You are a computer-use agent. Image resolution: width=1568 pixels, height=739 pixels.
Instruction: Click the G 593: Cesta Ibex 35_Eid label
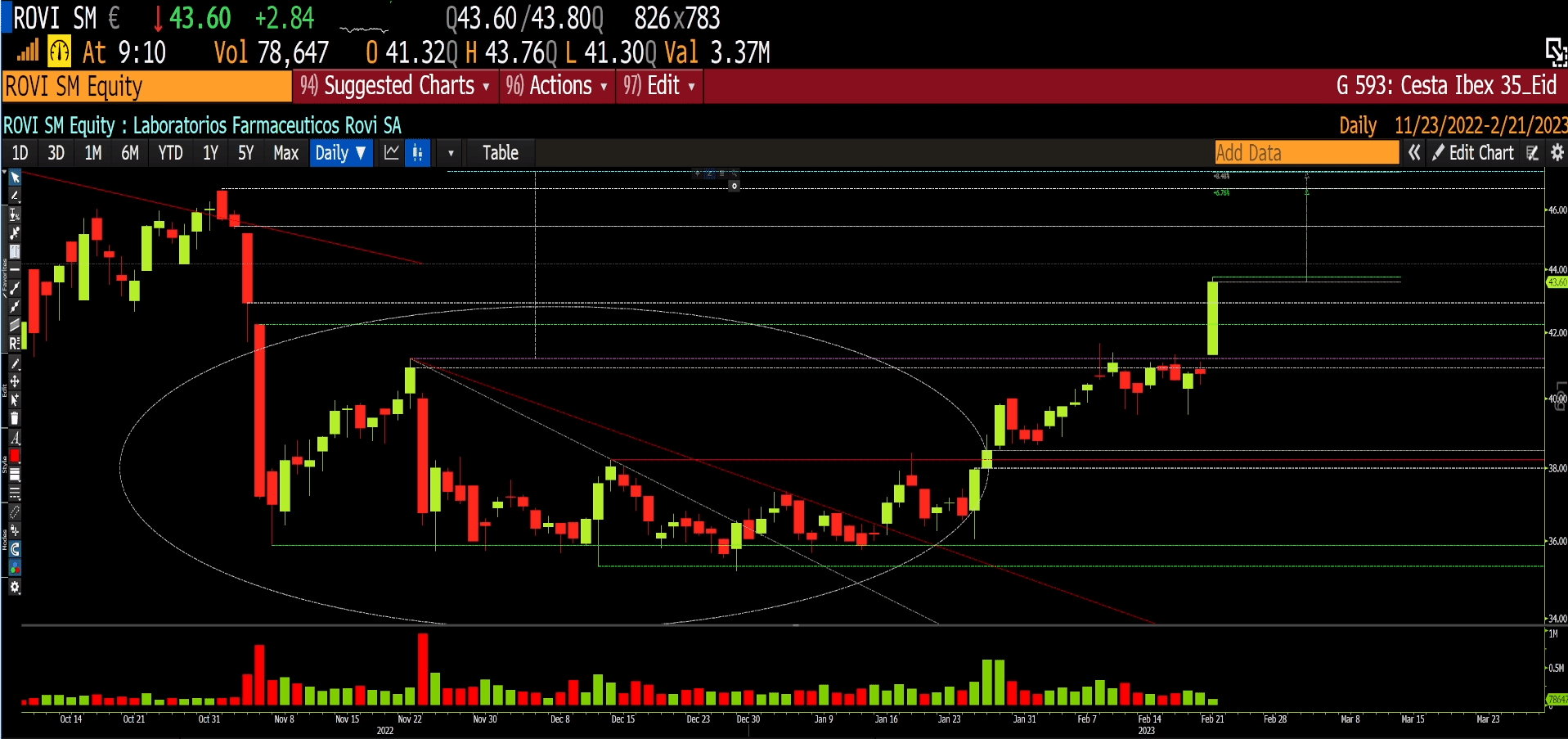tap(1446, 86)
